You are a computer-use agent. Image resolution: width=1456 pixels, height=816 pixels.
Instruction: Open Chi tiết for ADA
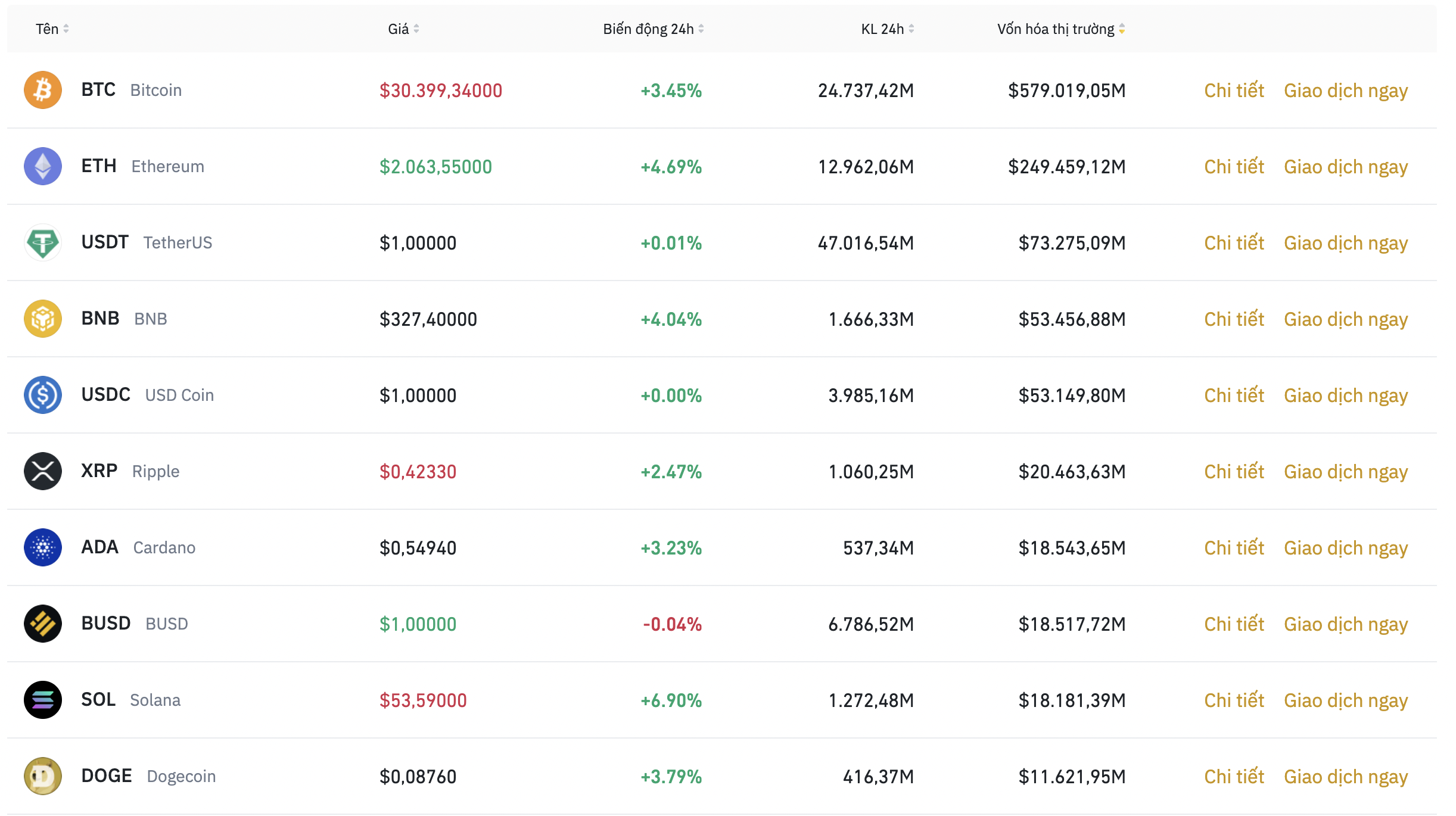(1234, 547)
